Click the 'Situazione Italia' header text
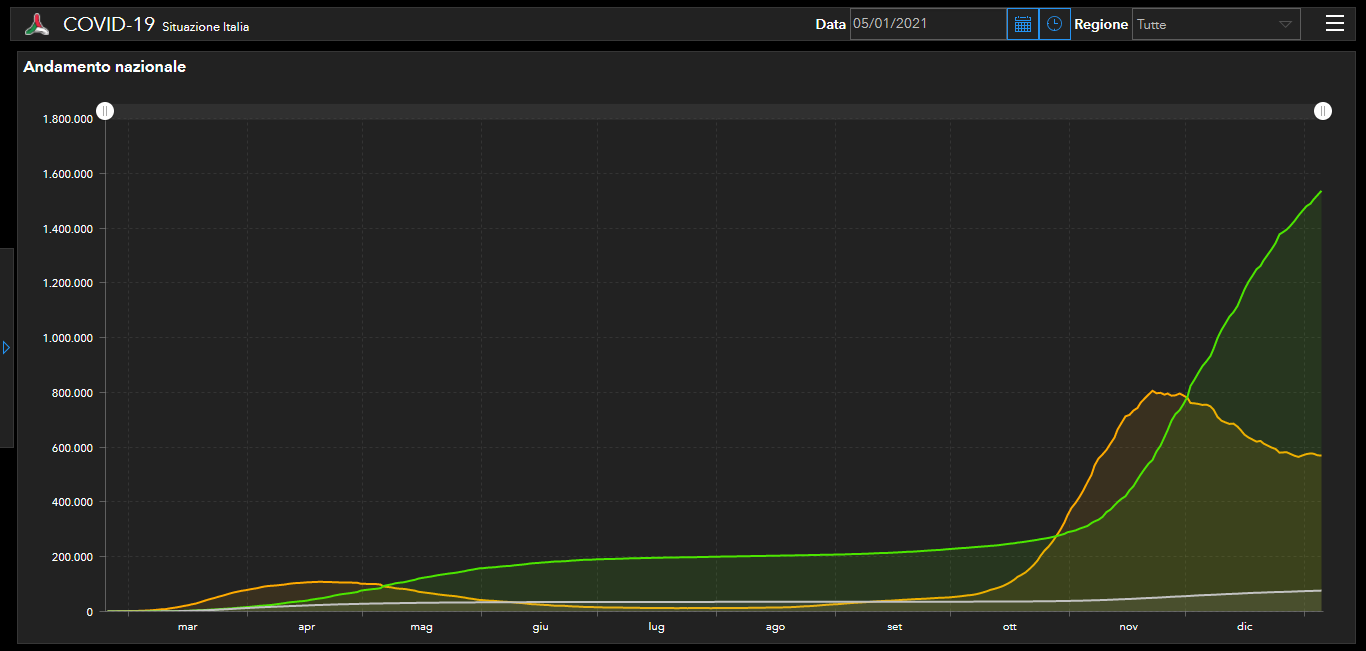1366x651 pixels. [x=205, y=27]
